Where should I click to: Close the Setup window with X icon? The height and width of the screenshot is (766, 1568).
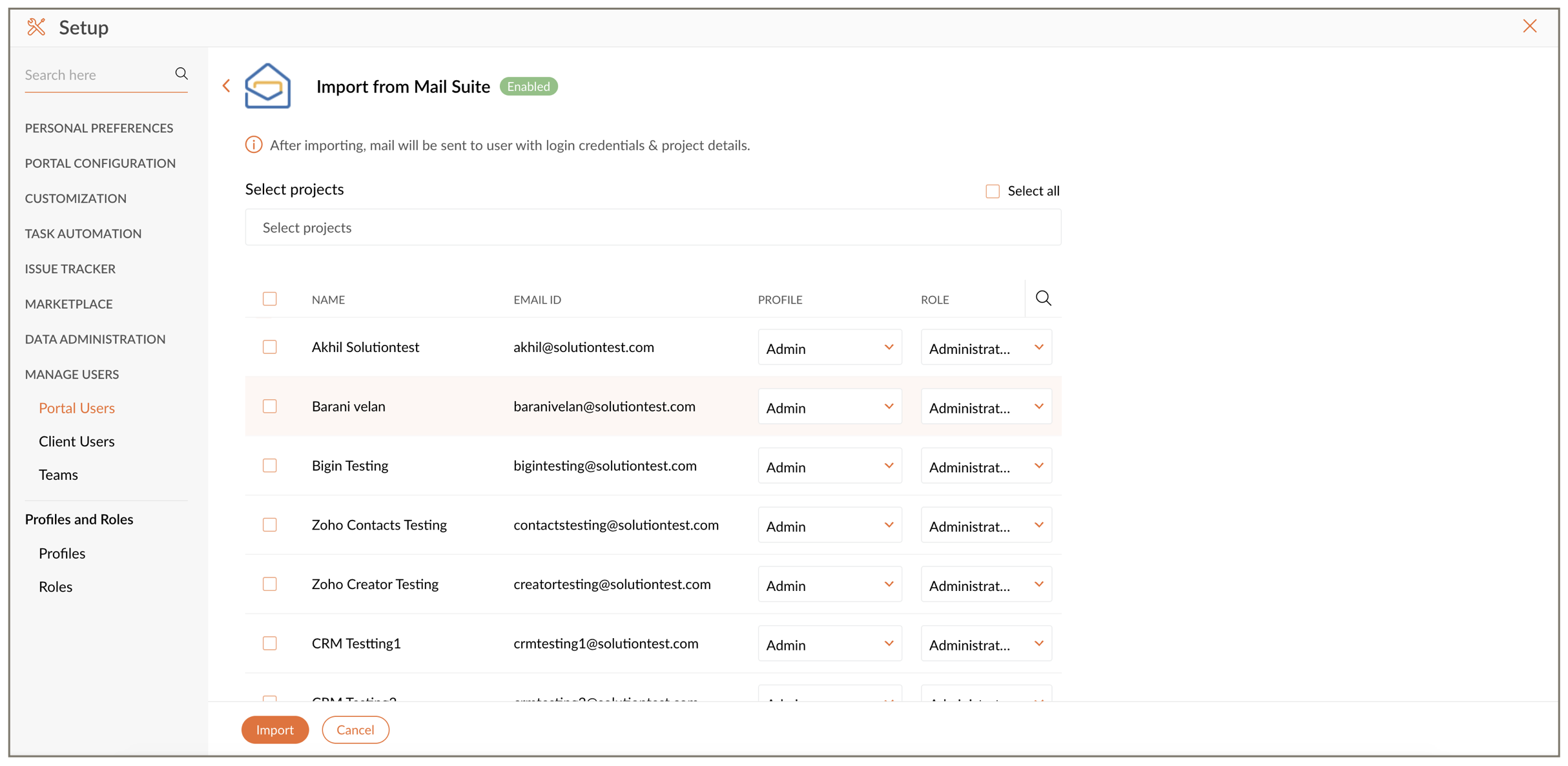[x=1529, y=26]
